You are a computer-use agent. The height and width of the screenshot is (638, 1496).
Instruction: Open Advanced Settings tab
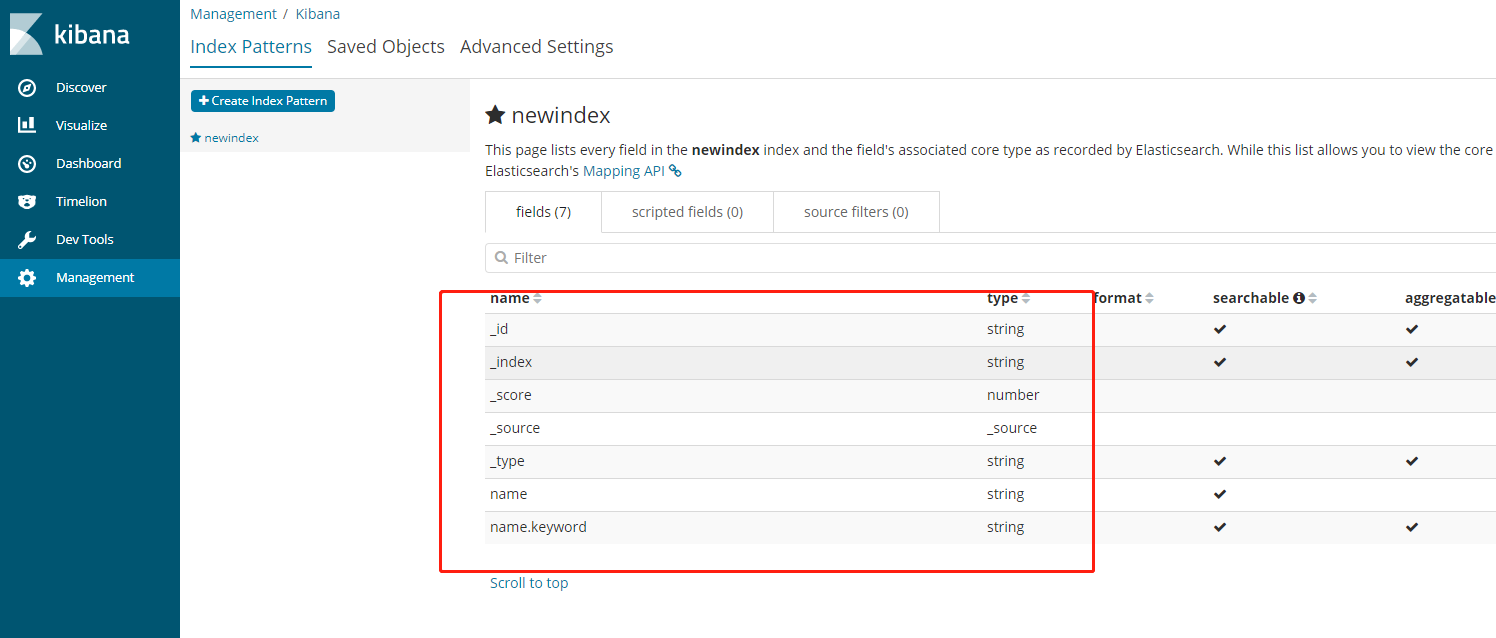point(537,47)
